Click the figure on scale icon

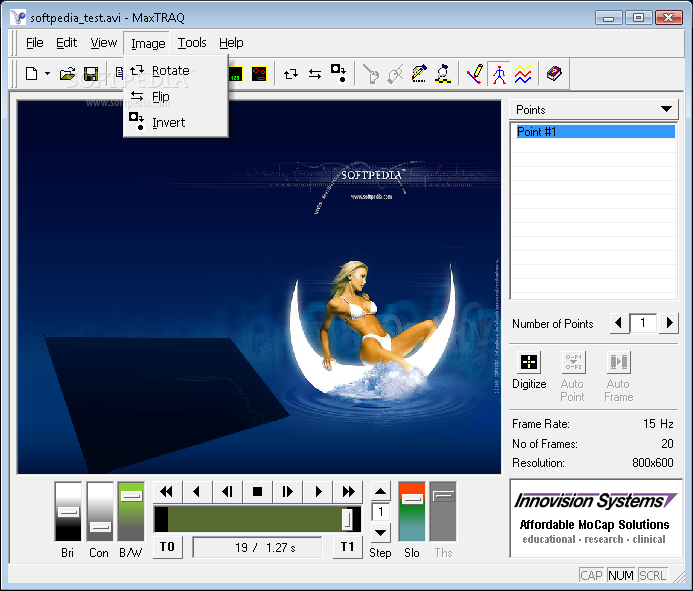click(443, 74)
